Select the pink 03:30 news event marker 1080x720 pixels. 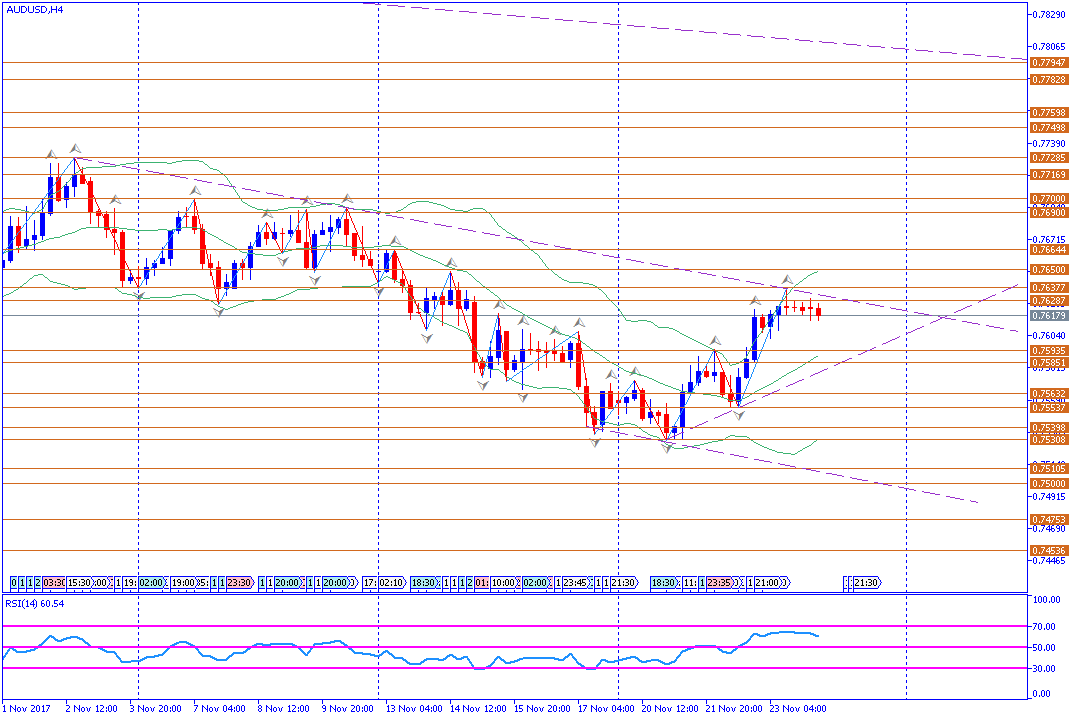tap(54, 583)
